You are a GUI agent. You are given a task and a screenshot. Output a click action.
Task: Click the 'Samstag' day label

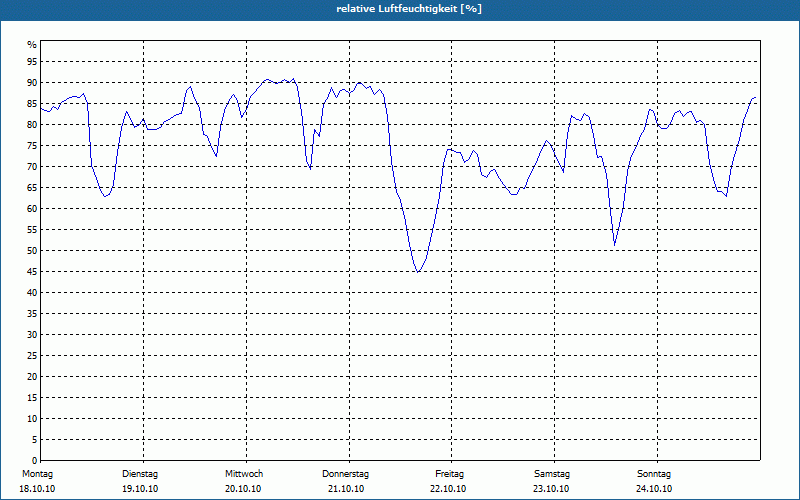[552, 474]
